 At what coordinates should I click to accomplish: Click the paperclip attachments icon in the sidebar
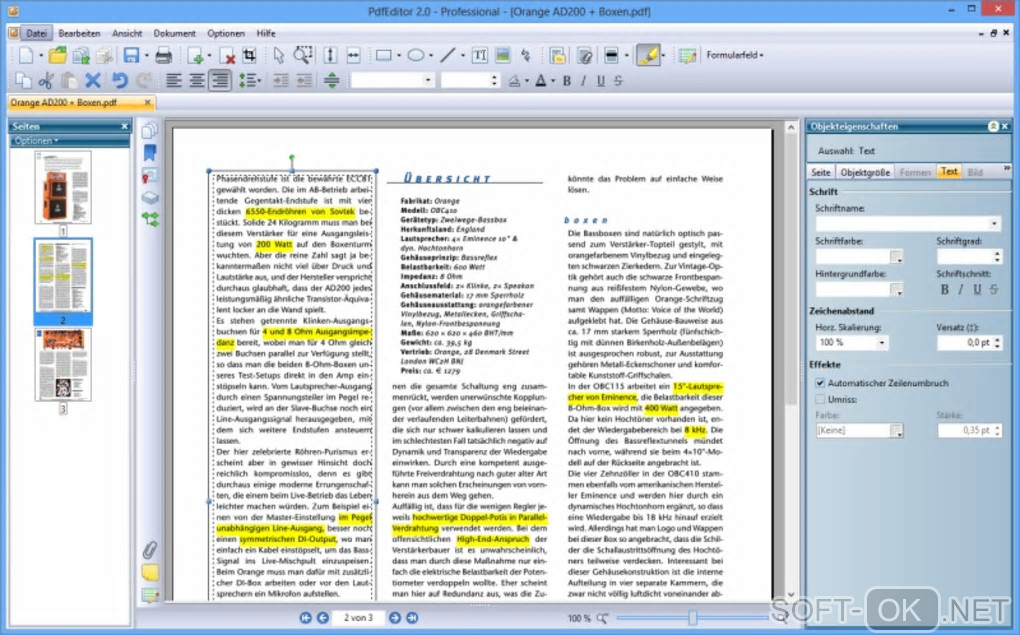(150, 549)
